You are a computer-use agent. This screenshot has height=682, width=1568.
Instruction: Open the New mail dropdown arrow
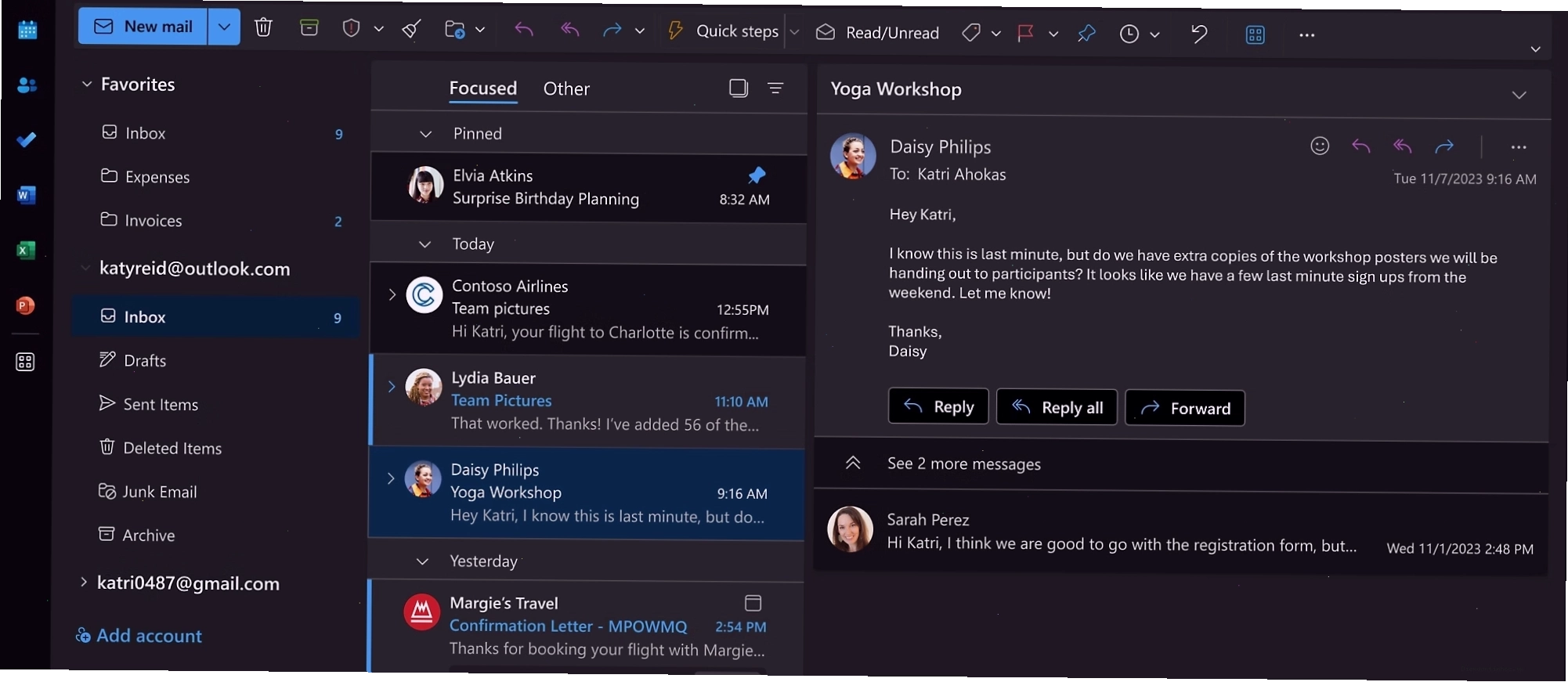(x=224, y=27)
